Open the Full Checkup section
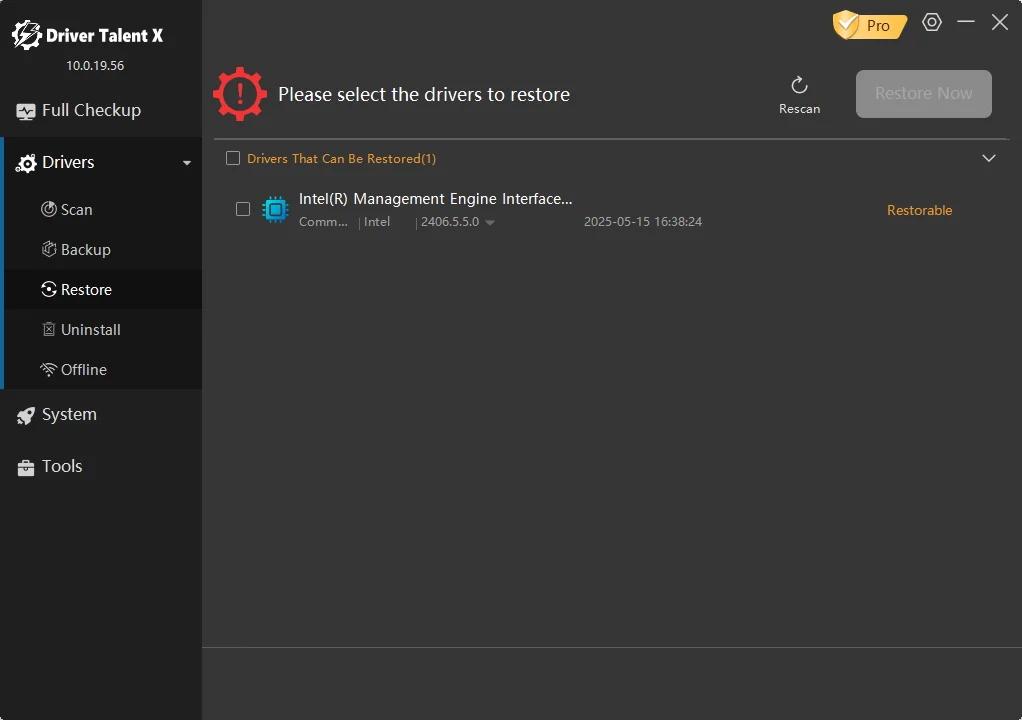1022x720 pixels. [x=101, y=111]
